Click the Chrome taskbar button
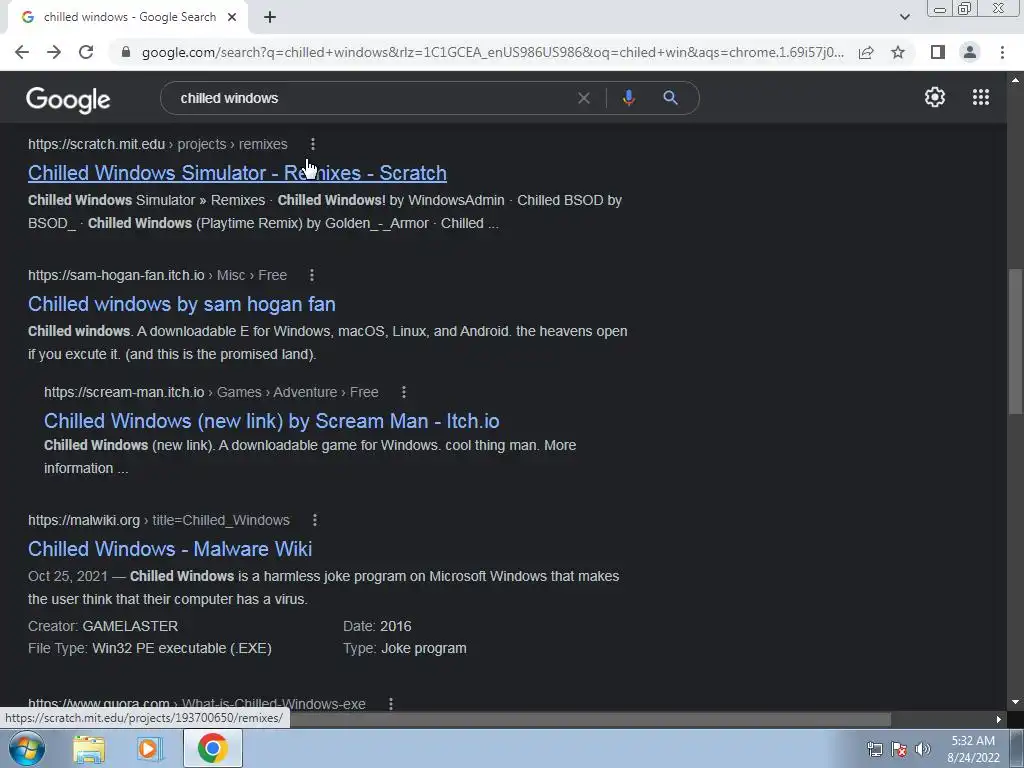 pyautogui.click(x=213, y=748)
